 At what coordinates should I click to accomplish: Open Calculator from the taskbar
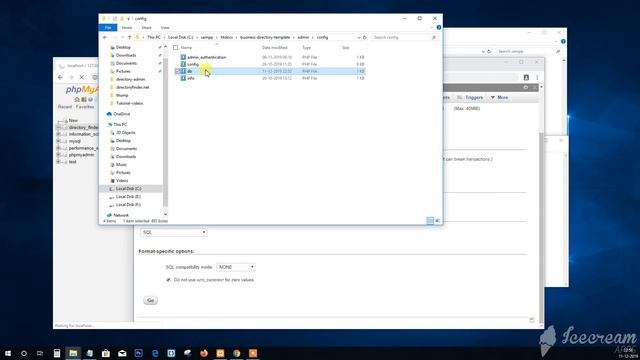tap(57, 353)
